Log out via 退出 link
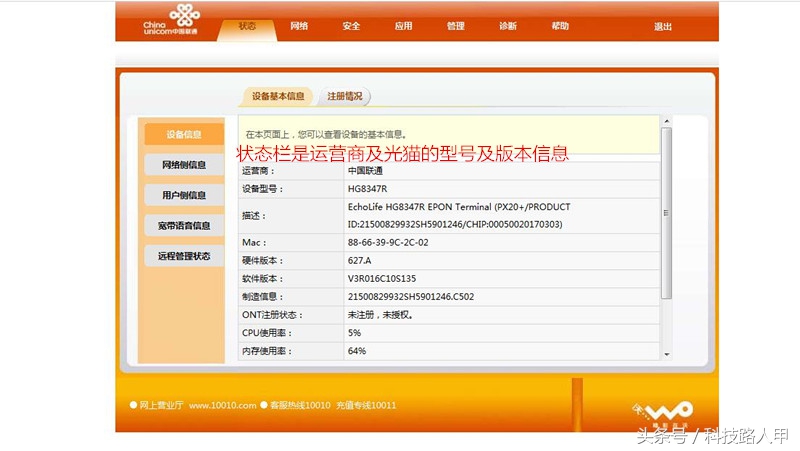Screen dimensions: 800x451 click(663, 27)
